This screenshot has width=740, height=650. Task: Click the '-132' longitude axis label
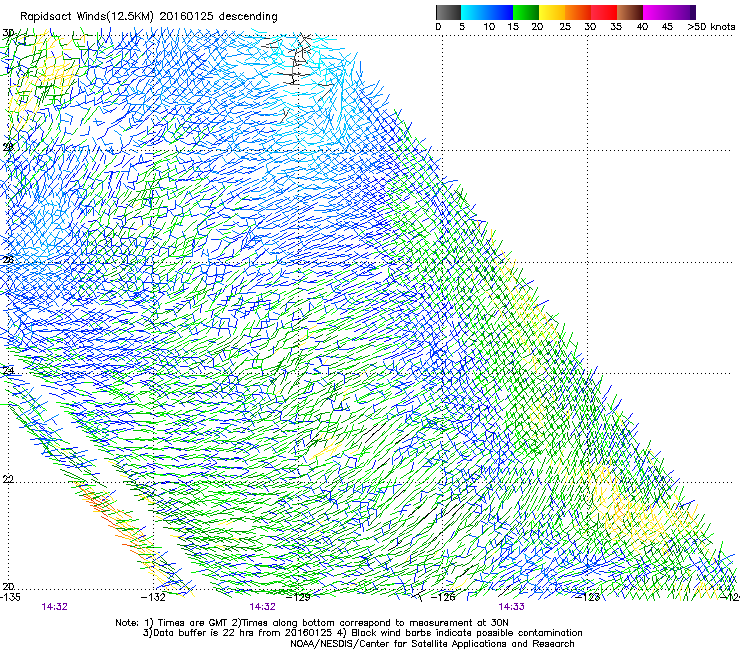click(153, 597)
